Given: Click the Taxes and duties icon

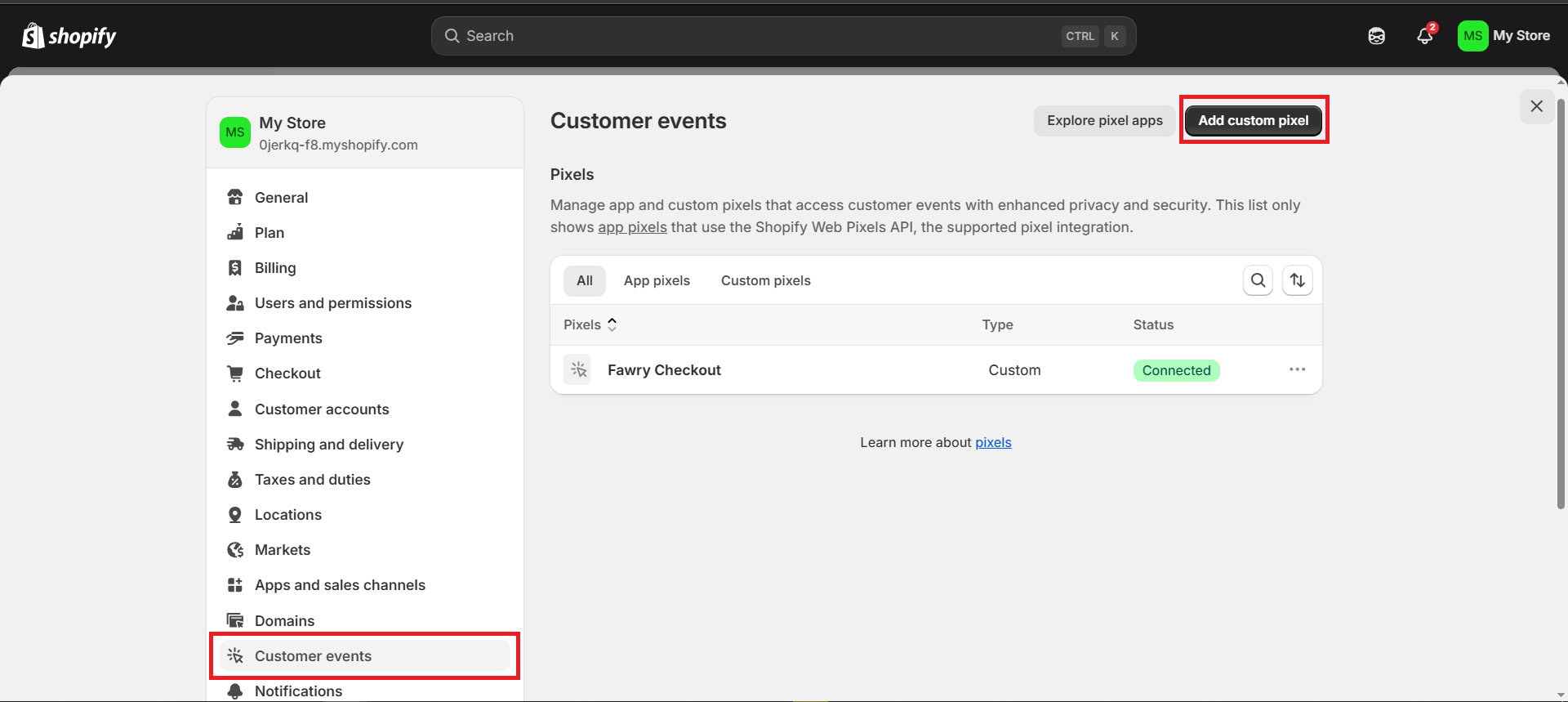Looking at the screenshot, I should click(x=235, y=479).
